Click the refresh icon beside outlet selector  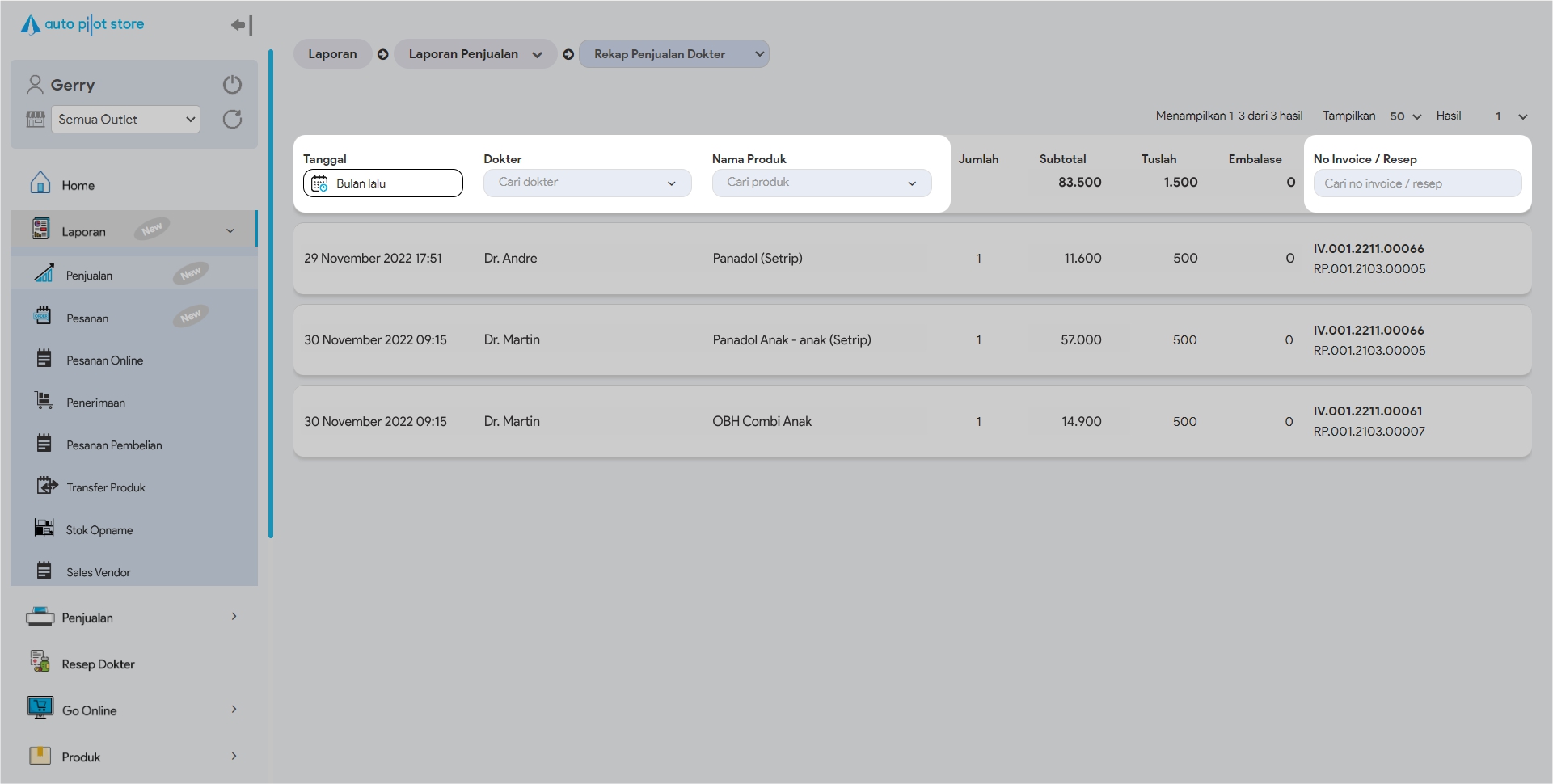(232, 120)
